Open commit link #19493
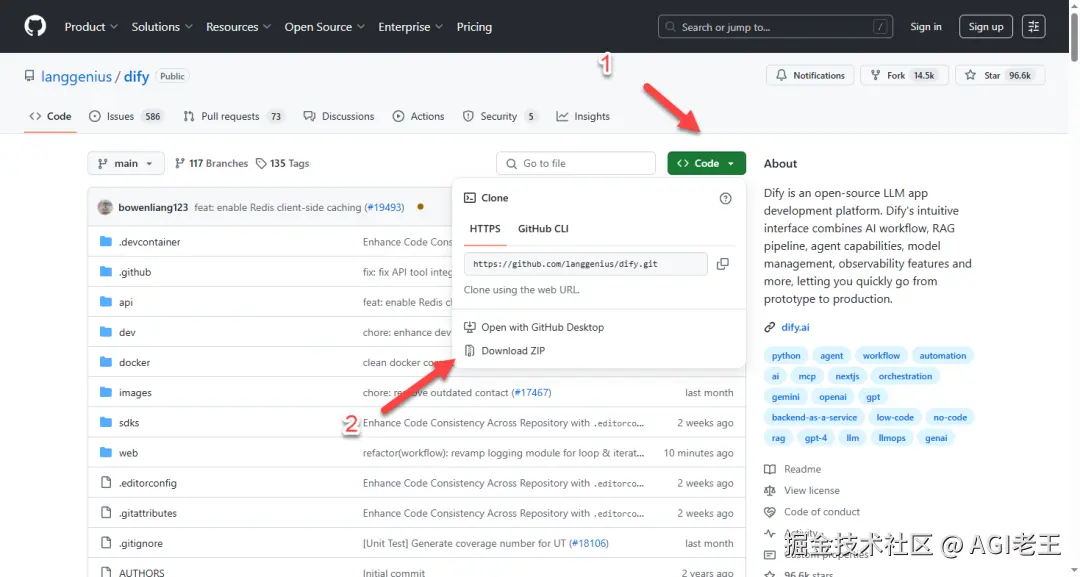This screenshot has height=577, width=1080. tap(384, 207)
